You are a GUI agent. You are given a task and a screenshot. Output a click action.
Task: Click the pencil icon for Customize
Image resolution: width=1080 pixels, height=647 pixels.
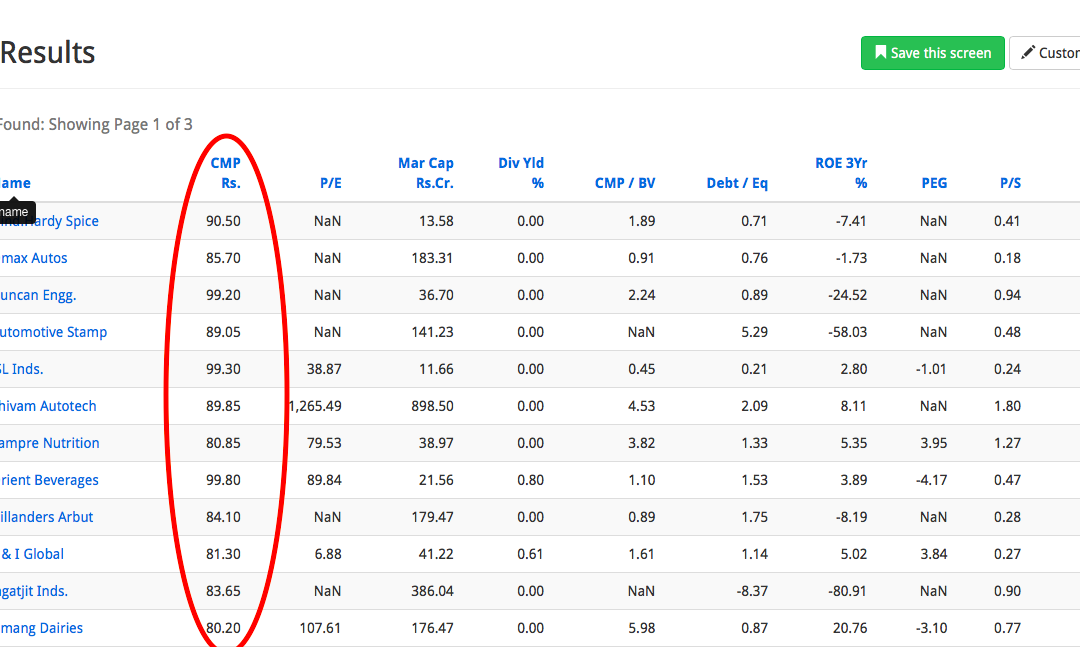[1028, 52]
